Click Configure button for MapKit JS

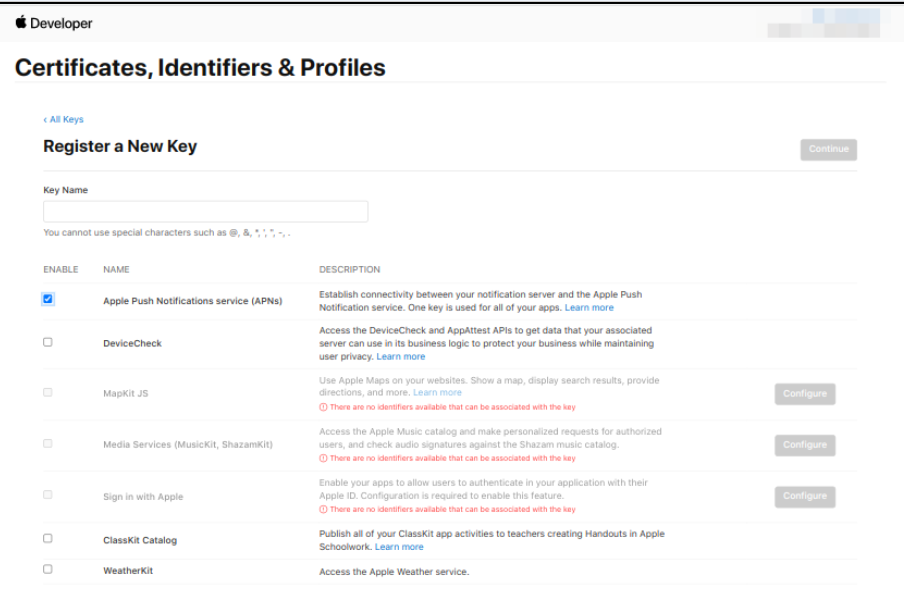coord(805,394)
